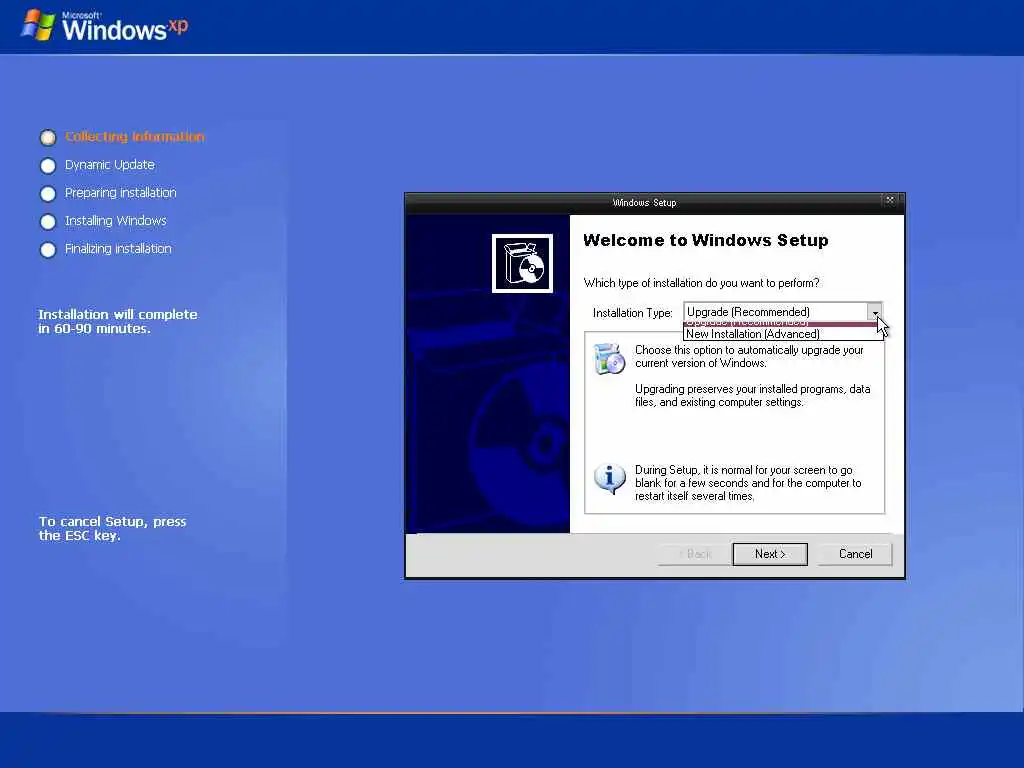Choose the highlighted Upgrade (Recommended) list option
This screenshot has width=1024, height=768.
coord(780,323)
